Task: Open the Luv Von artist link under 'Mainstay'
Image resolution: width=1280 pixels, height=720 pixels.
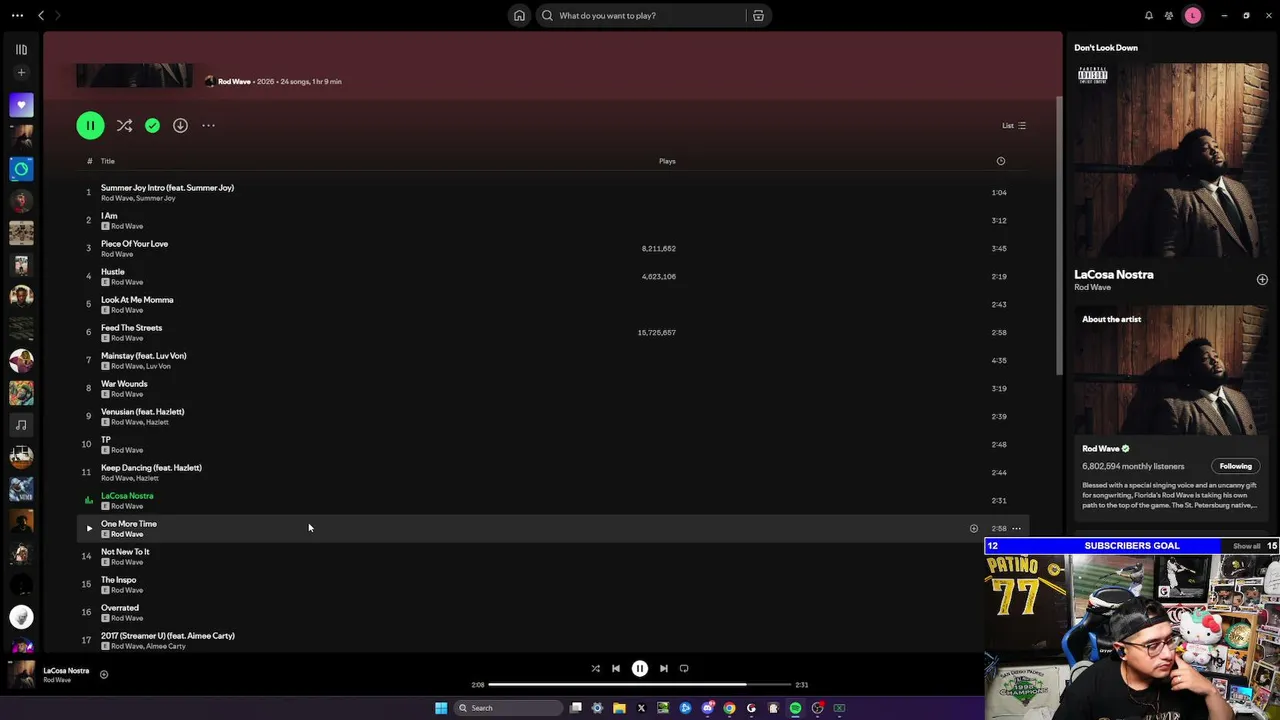Action: (x=158, y=366)
